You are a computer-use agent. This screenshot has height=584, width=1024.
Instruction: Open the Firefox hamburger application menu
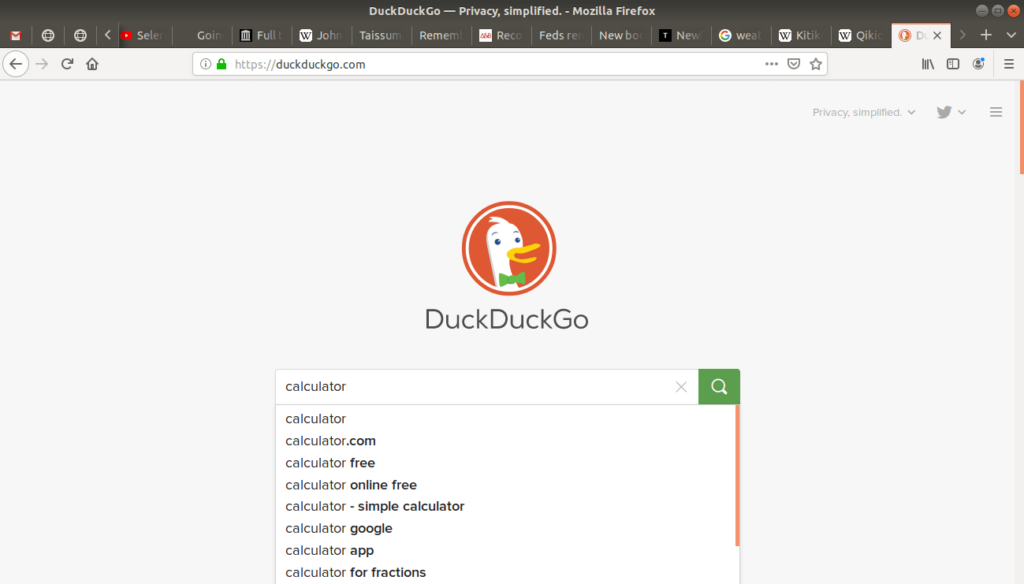[1008, 64]
